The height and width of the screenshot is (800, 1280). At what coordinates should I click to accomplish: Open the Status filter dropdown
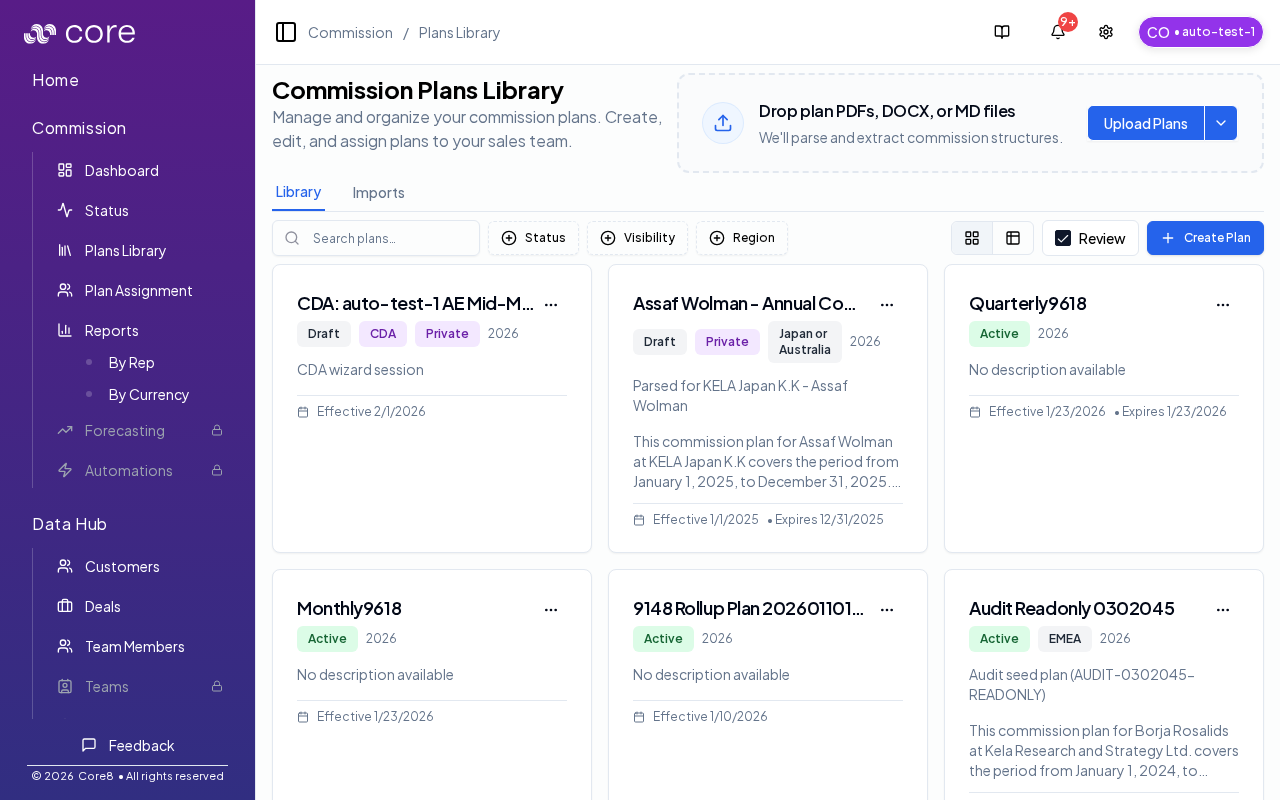pyautogui.click(x=533, y=238)
